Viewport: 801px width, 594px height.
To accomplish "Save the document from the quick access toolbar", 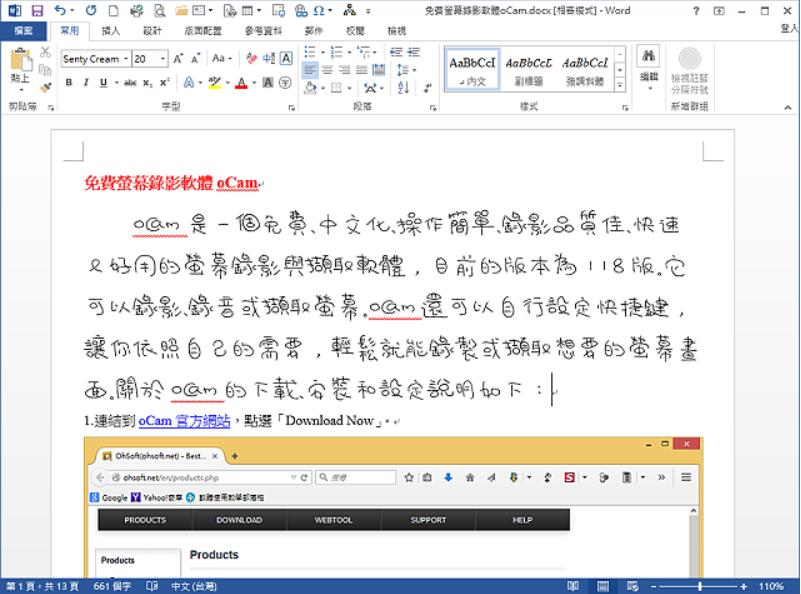I will (37, 10).
